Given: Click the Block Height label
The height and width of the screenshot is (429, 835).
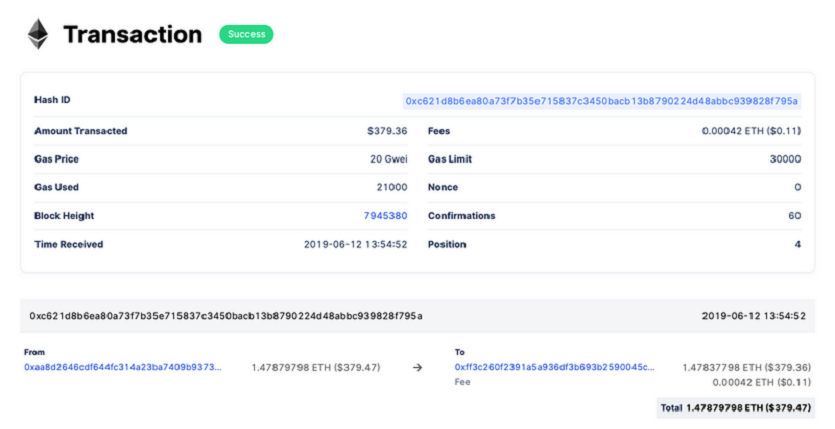Looking at the screenshot, I should [x=64, y=216].
